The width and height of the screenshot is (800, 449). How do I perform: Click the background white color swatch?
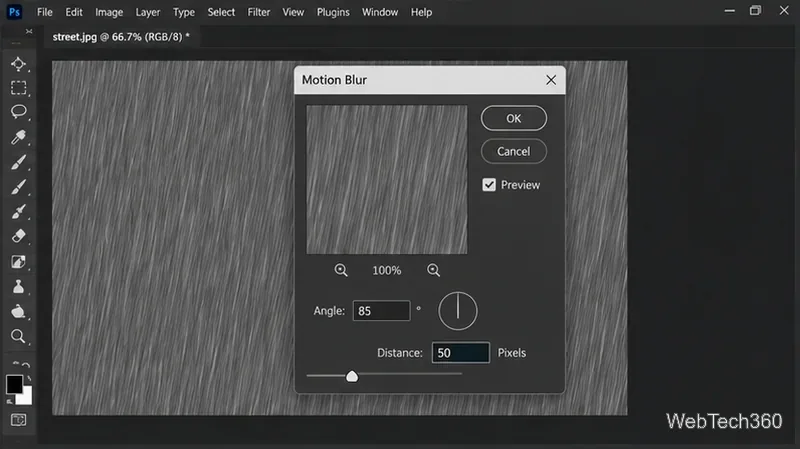(x=26, y=397)
